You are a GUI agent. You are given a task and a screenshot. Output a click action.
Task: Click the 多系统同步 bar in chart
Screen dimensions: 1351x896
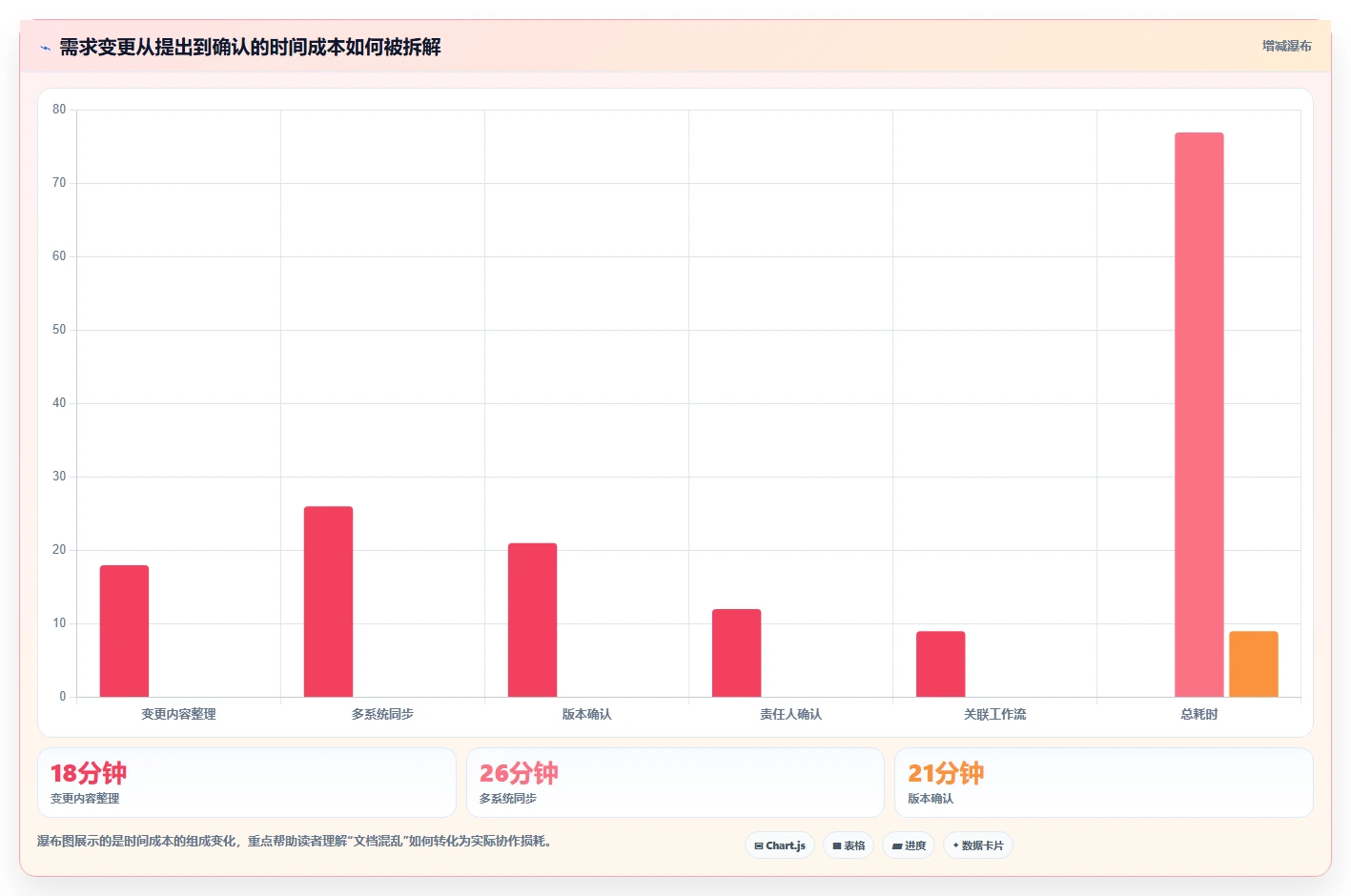point(328,601)
